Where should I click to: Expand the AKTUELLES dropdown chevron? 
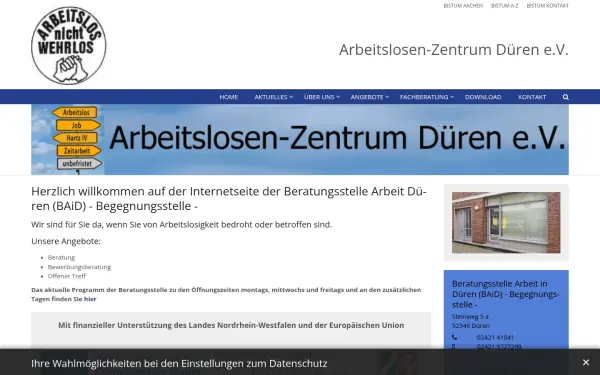291,97
